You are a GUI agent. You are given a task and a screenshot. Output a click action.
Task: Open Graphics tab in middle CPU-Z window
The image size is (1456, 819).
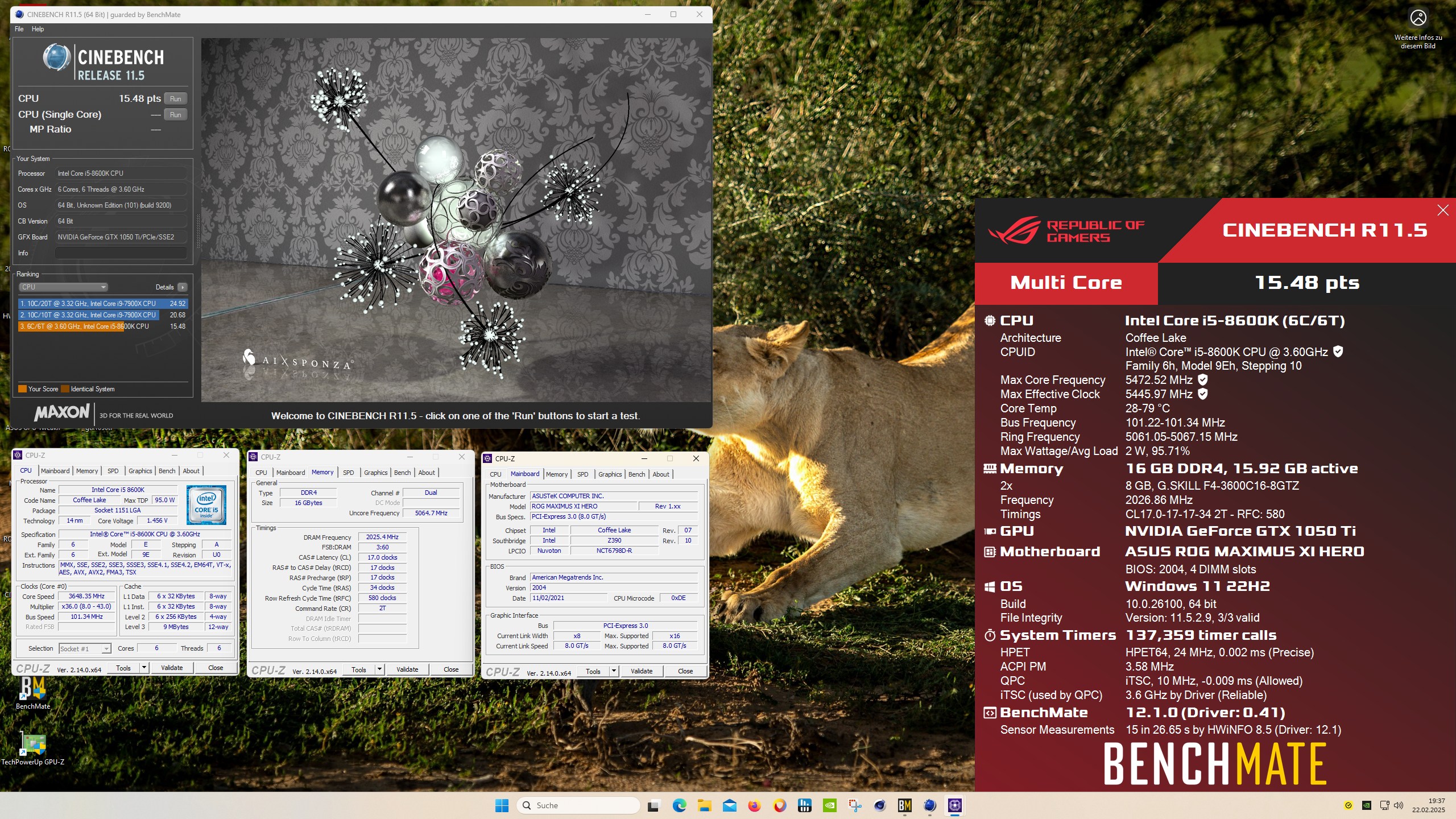(x=376, y=473)
